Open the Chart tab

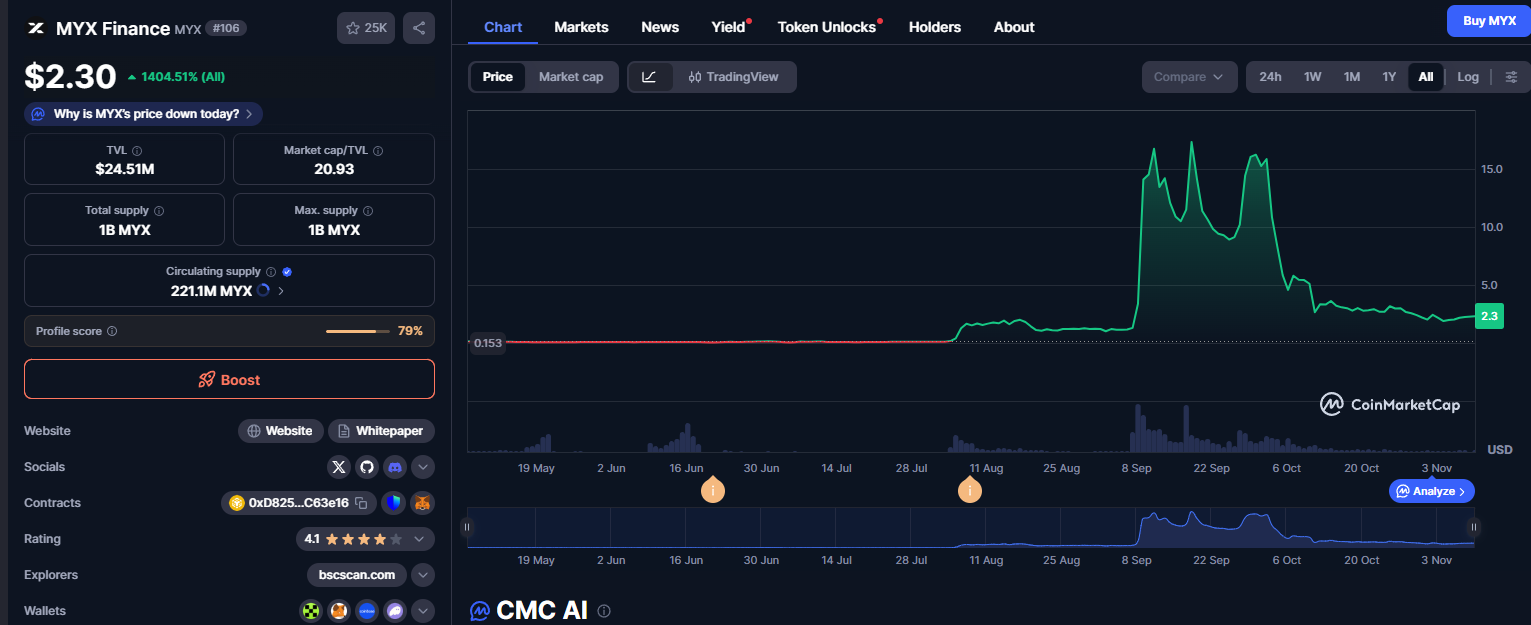pos(503,27)
